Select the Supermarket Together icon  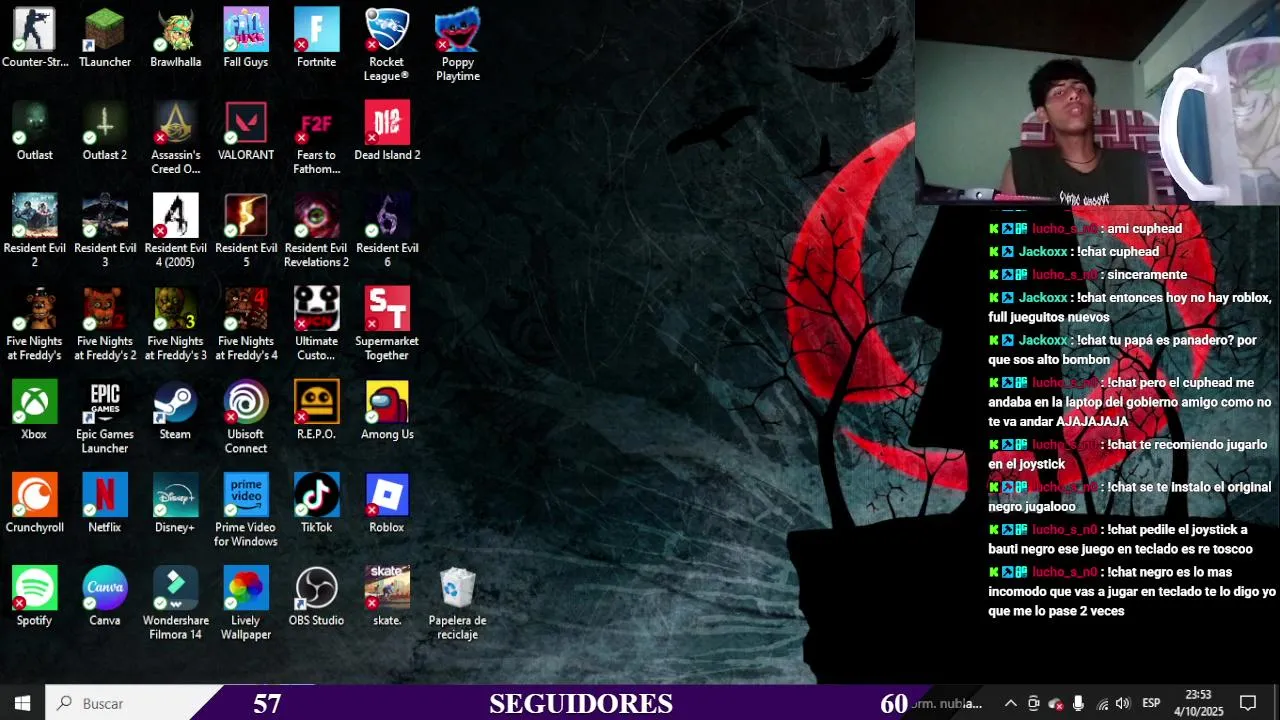coord(387,324)
